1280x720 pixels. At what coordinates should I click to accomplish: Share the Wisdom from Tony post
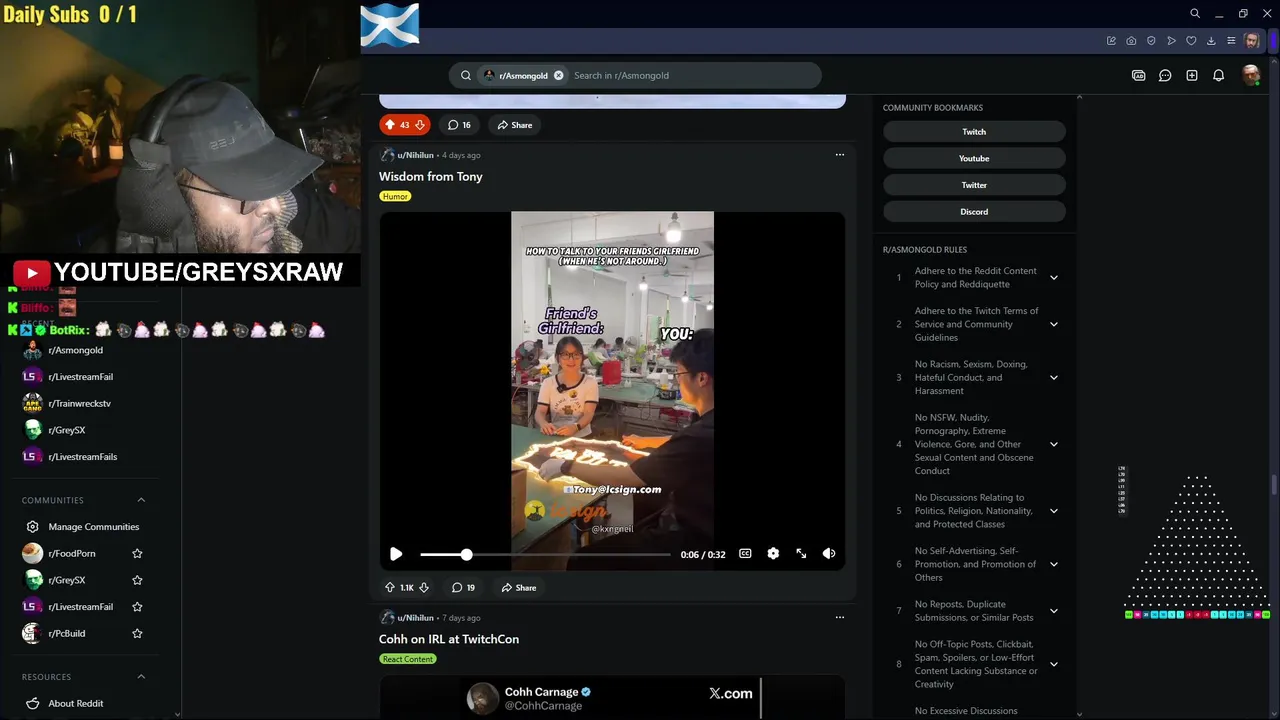coord(519,588)
